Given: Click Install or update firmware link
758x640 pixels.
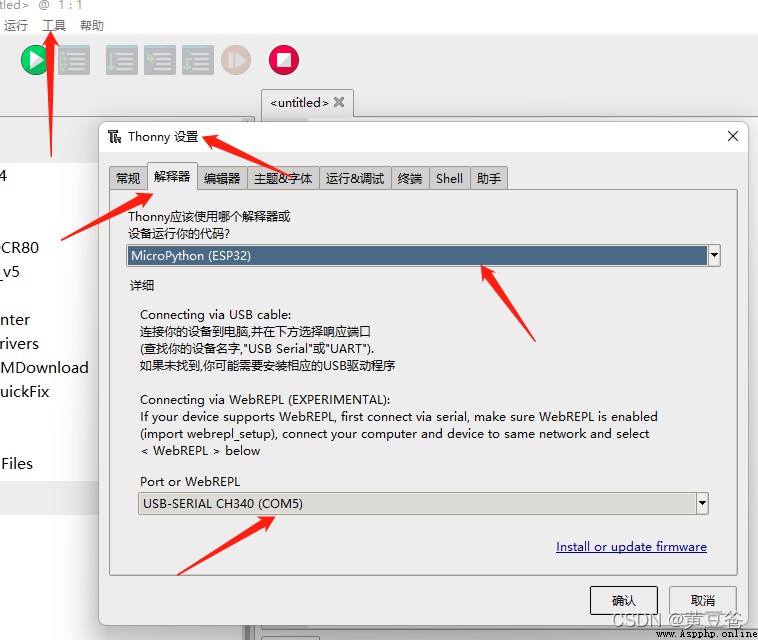Looking at the screenshot, I should click(x=631, y=547).
